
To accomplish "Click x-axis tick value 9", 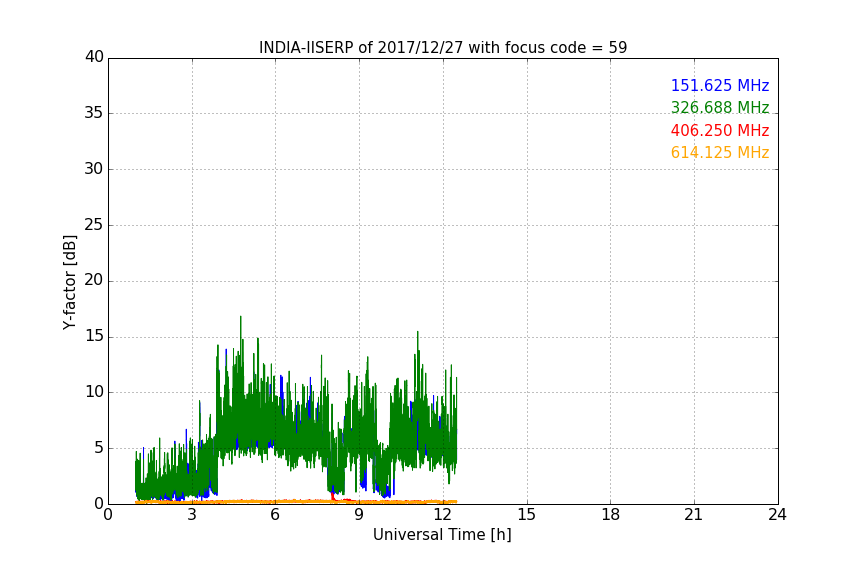I will click(x=359, y=515).
